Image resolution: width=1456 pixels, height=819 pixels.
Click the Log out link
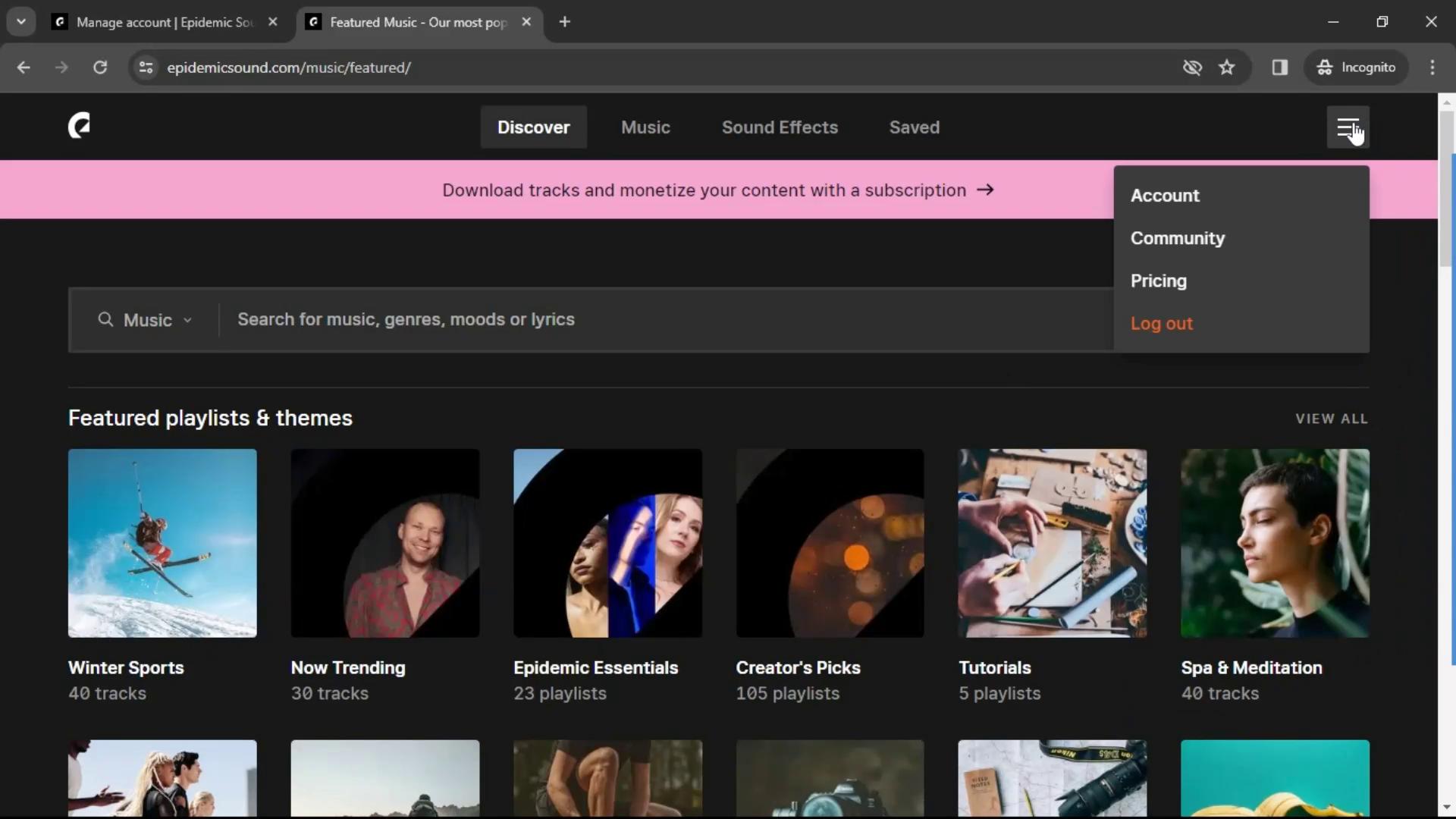pos(1161,323)
